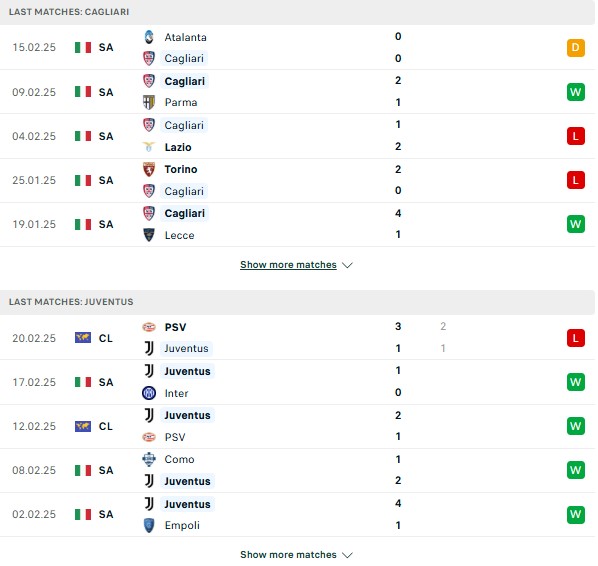Click the Como team crest icon
598x566 pixels.
click(x=149, y=459)
